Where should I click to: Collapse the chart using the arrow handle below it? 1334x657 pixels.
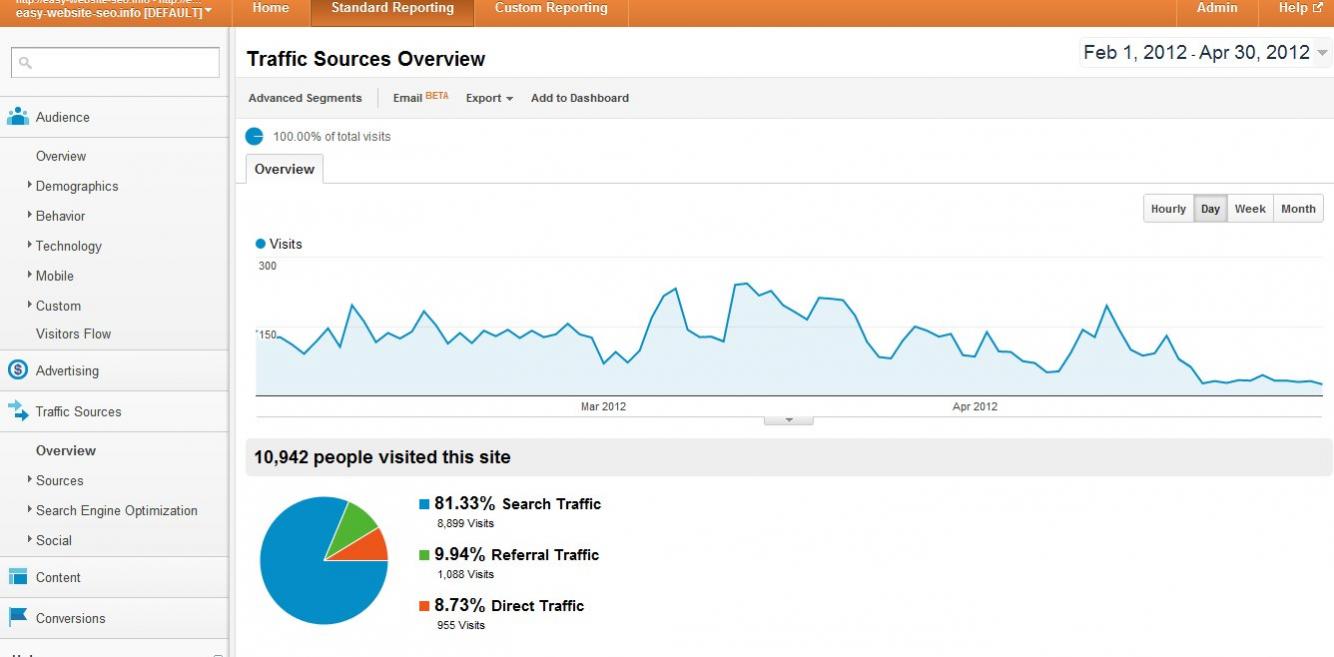pyautogui.click(x=788, y=420)
